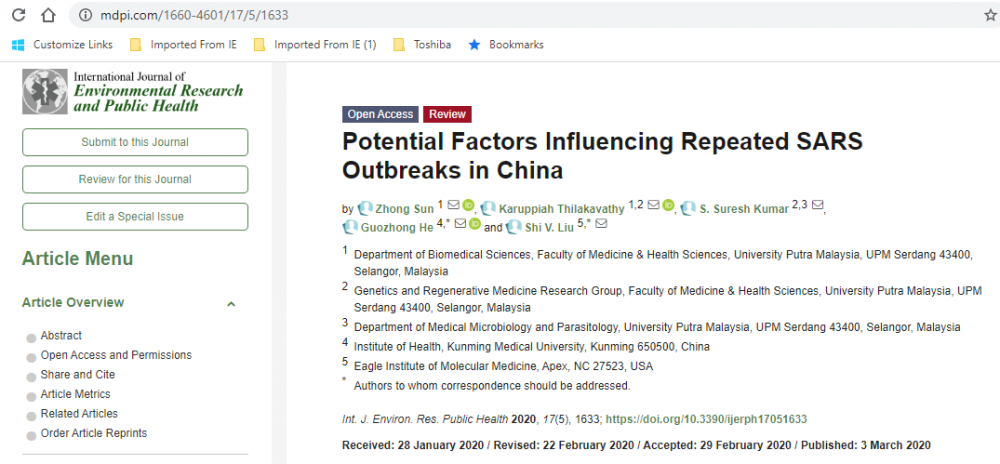This screenshot has width=1000, height=464.
Task: Open ORCID icon for Karuppiah Thilakavathy
Action: 669,206
